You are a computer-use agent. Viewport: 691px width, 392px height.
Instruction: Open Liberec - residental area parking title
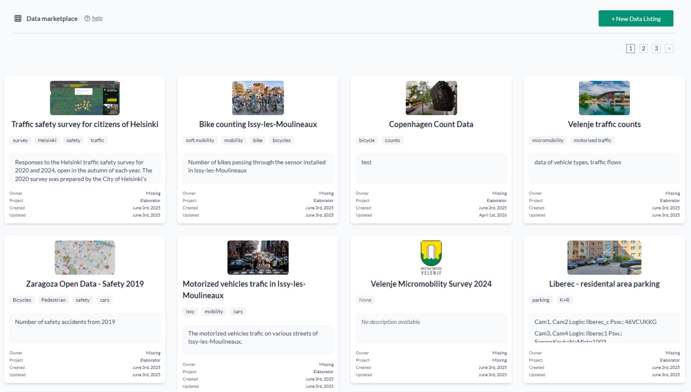[604, 284]
